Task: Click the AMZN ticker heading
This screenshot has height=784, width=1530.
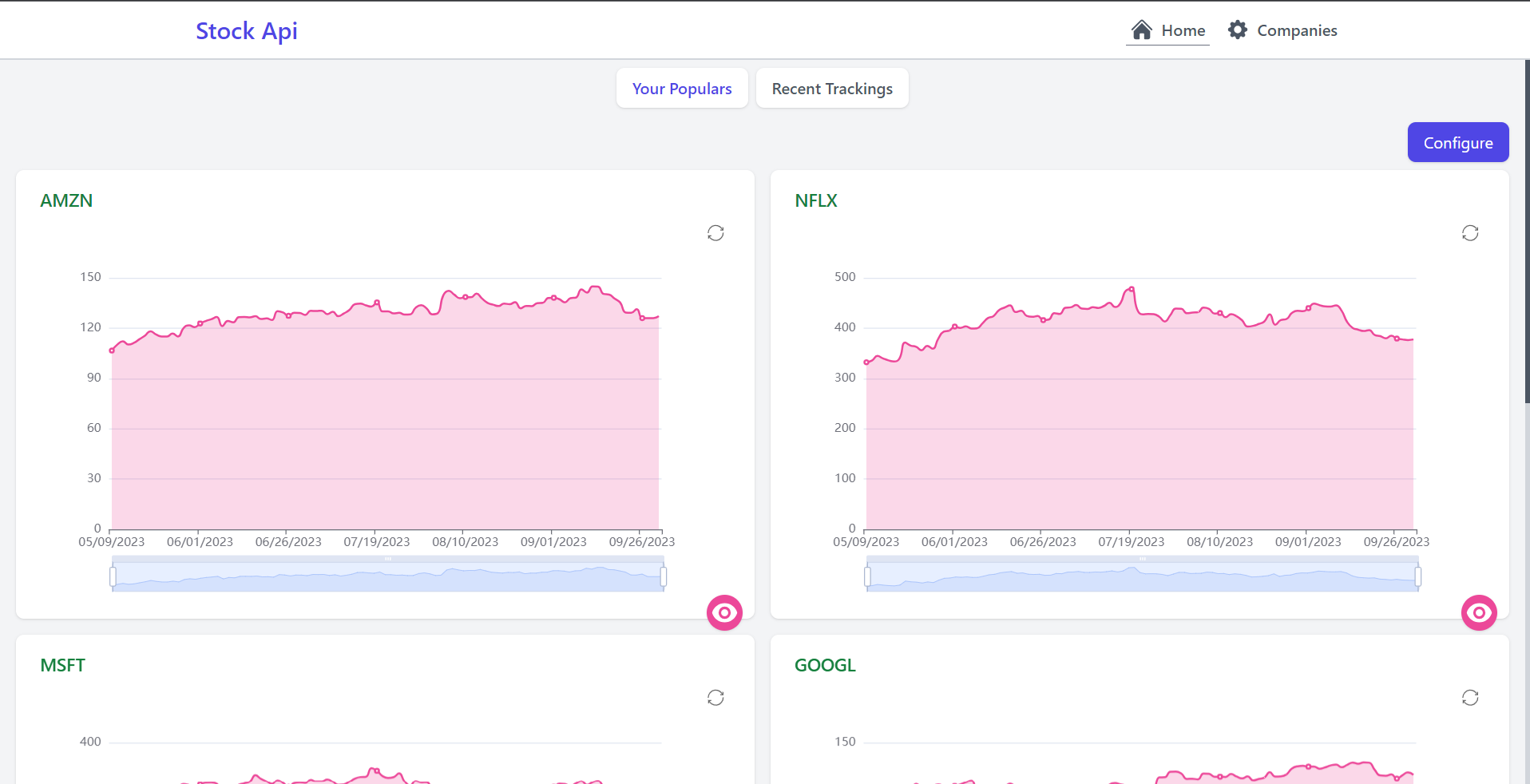Action: [66, 200]
